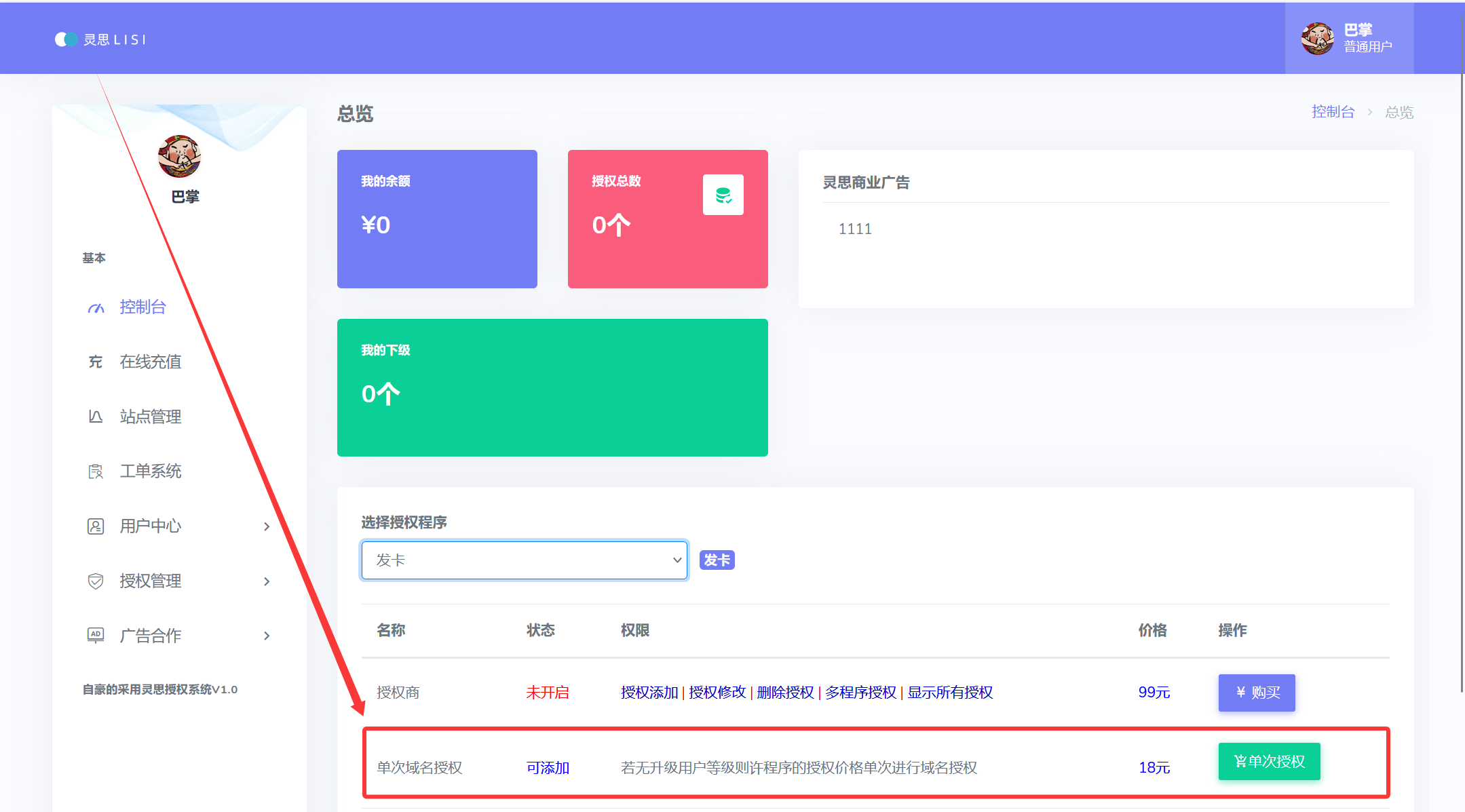
Task: Click the 广告合作 AD icon
Action: click(96, 636)
